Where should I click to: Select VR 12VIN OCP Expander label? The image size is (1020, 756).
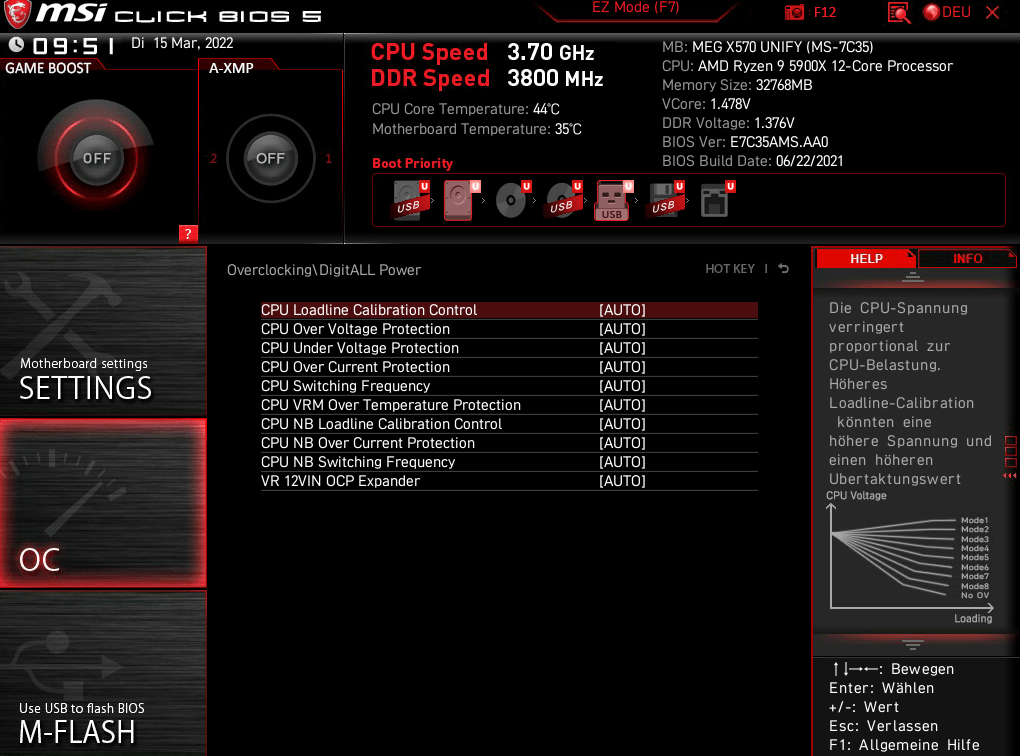tap(340, 481)
